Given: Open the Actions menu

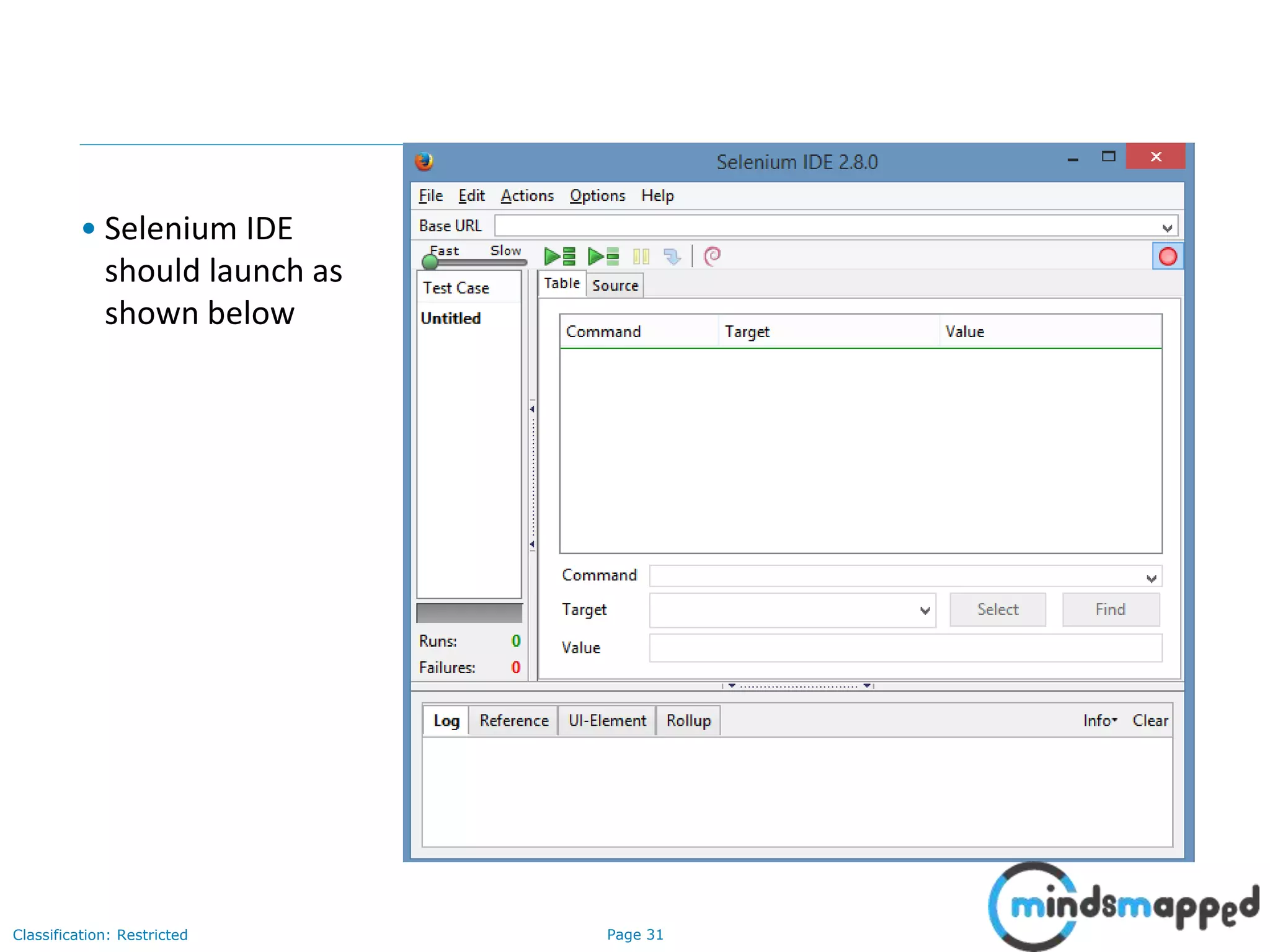Looking at the screenshot, I should click(526, 196).
